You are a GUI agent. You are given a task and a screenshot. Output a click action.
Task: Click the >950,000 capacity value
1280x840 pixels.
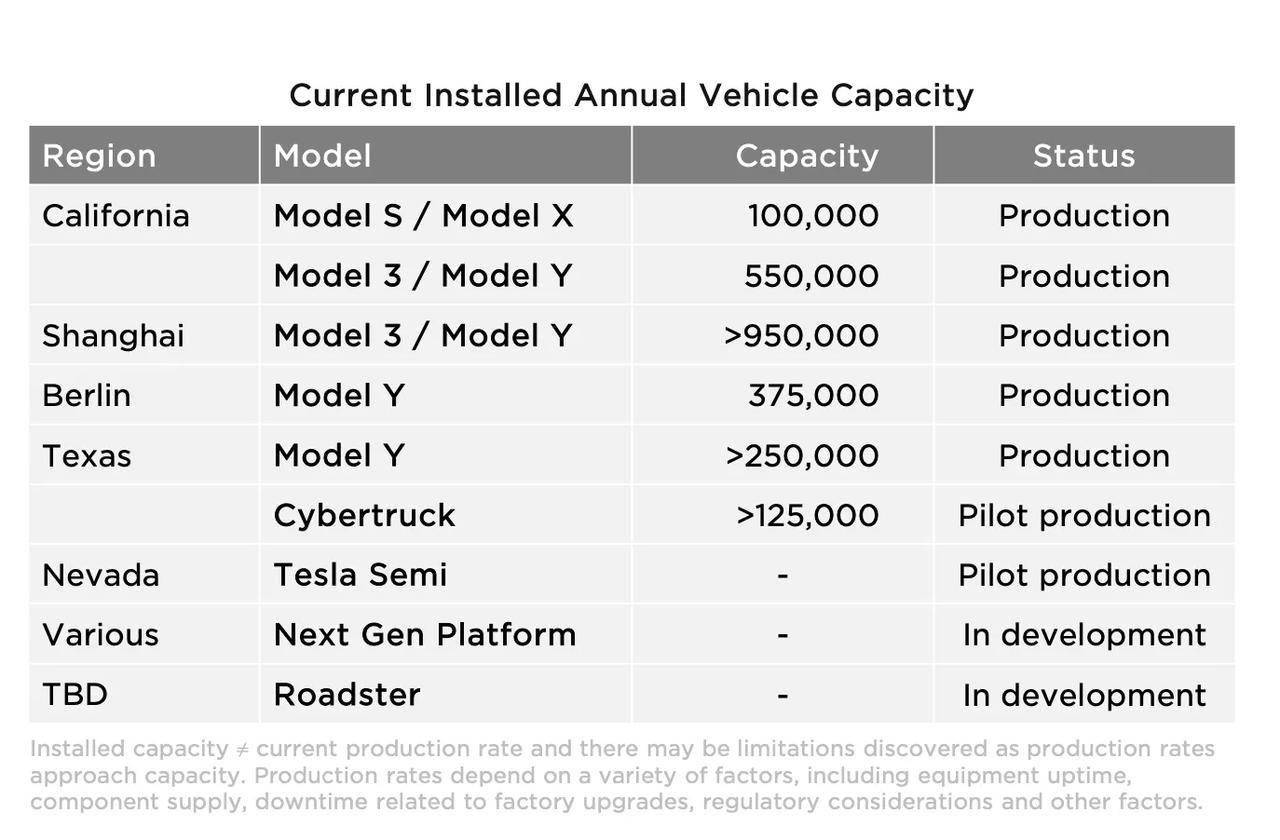click(802, 336)
